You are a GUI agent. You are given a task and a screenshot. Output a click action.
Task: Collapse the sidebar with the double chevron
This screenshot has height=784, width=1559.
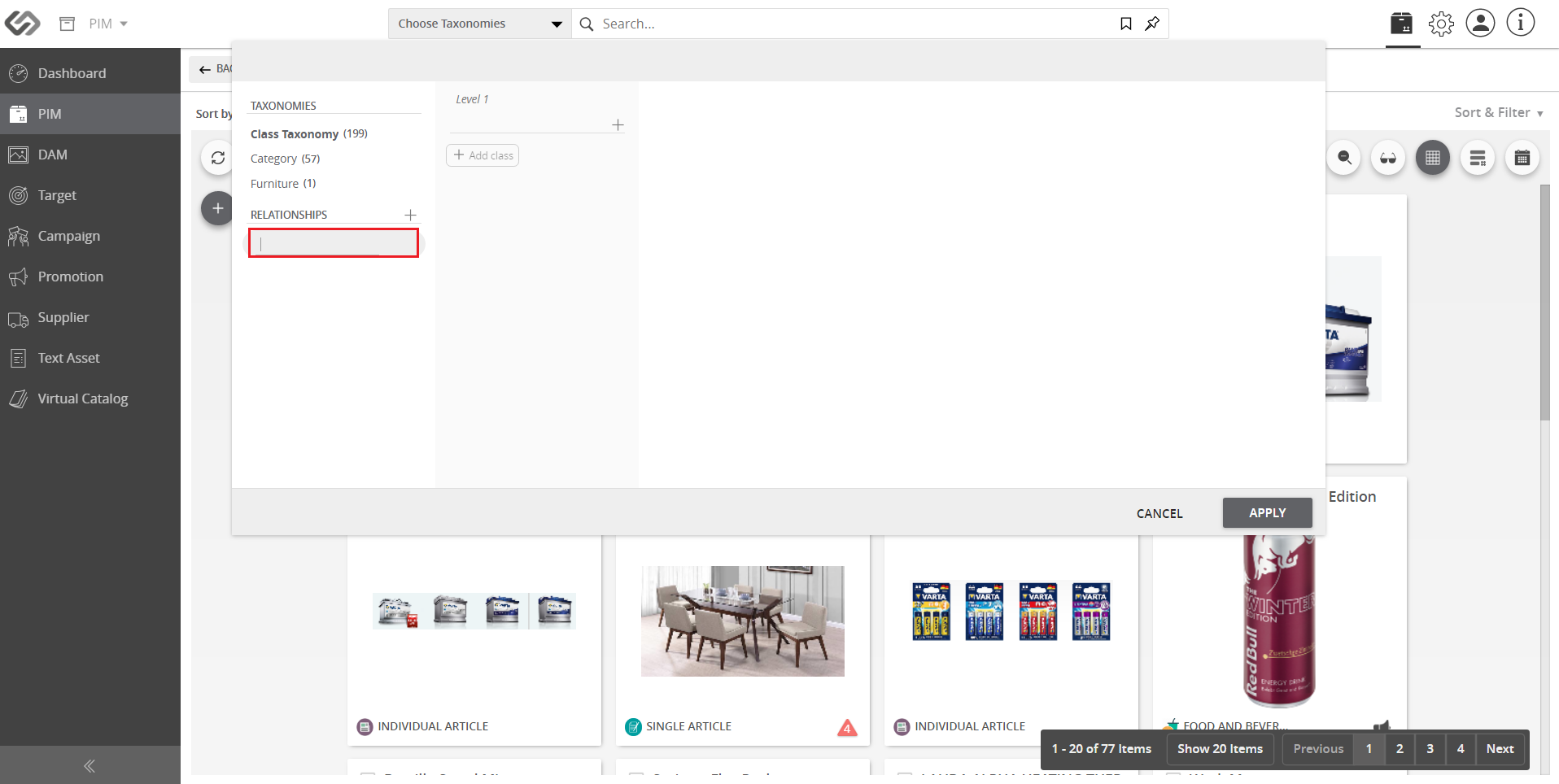coord(90,765)
